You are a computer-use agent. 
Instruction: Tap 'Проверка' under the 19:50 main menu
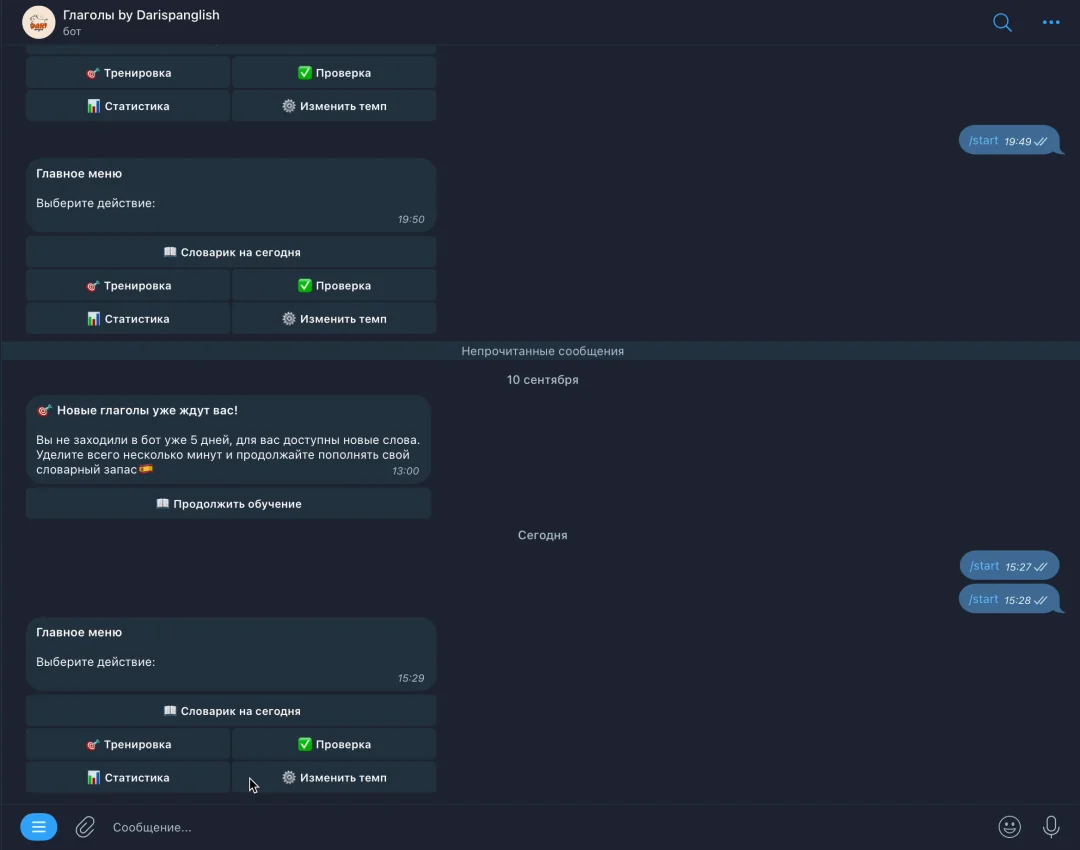point(334,285)
